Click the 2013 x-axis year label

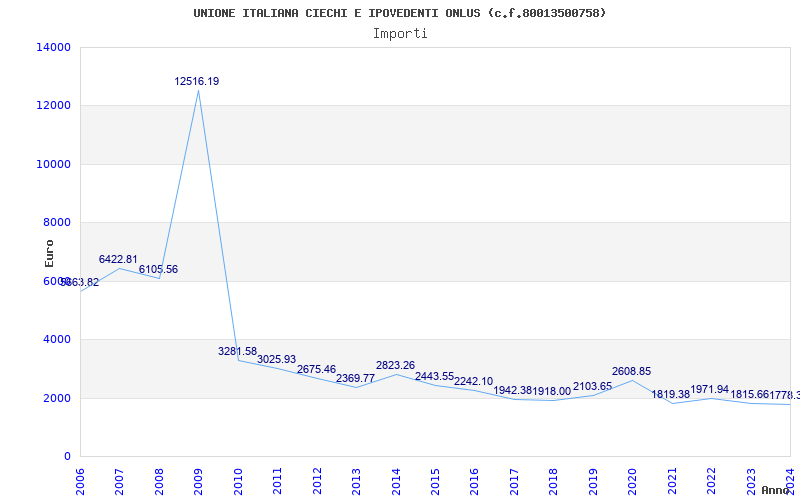(356, 481)
